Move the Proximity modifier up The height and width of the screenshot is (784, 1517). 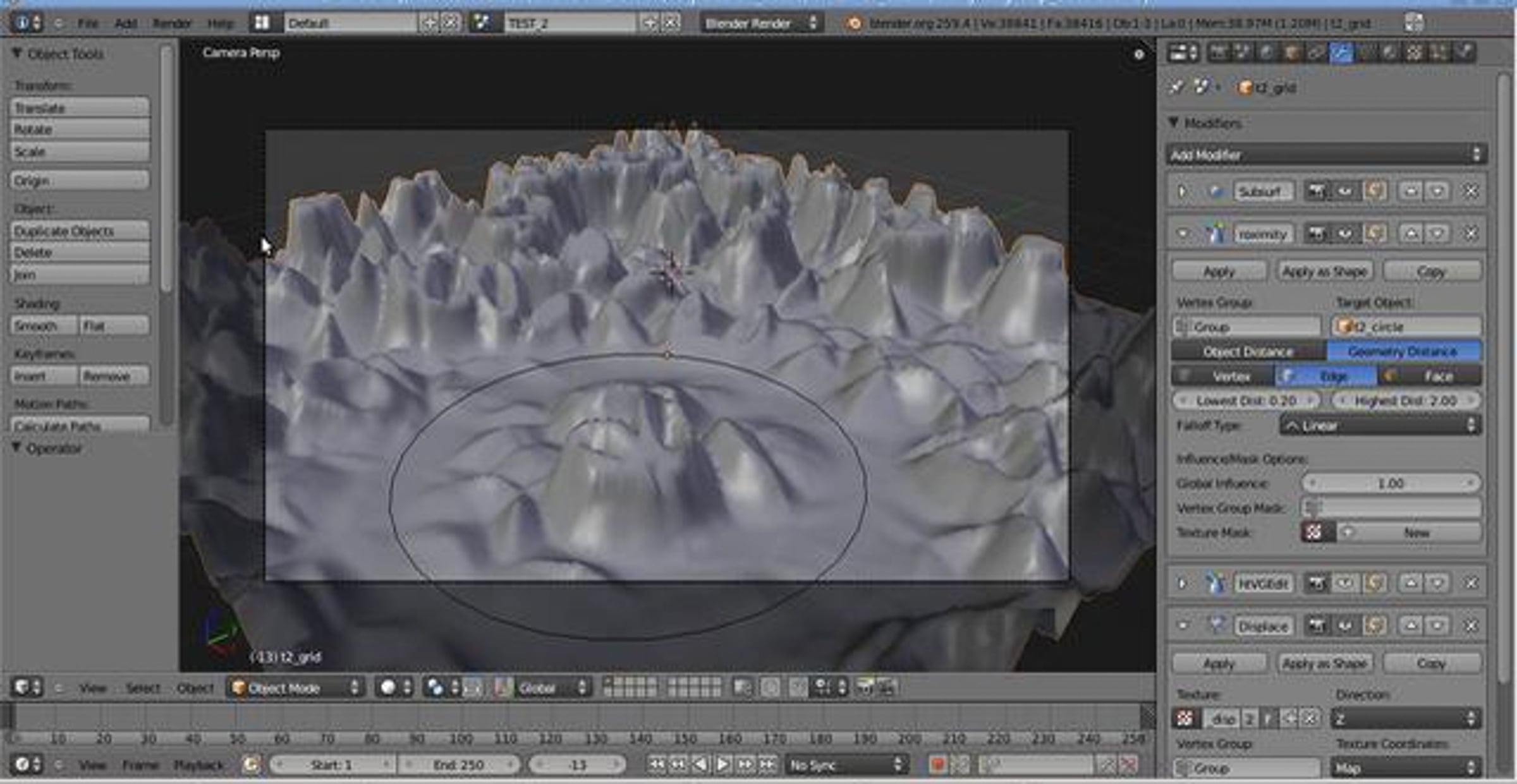pyautogui.click(x=1411, y=234)
